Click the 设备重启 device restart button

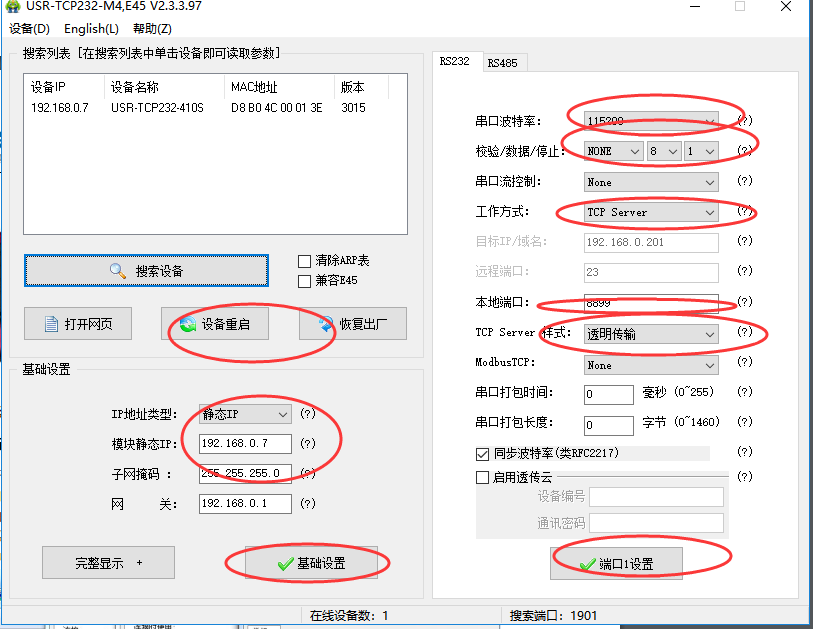tap(215, 324)
